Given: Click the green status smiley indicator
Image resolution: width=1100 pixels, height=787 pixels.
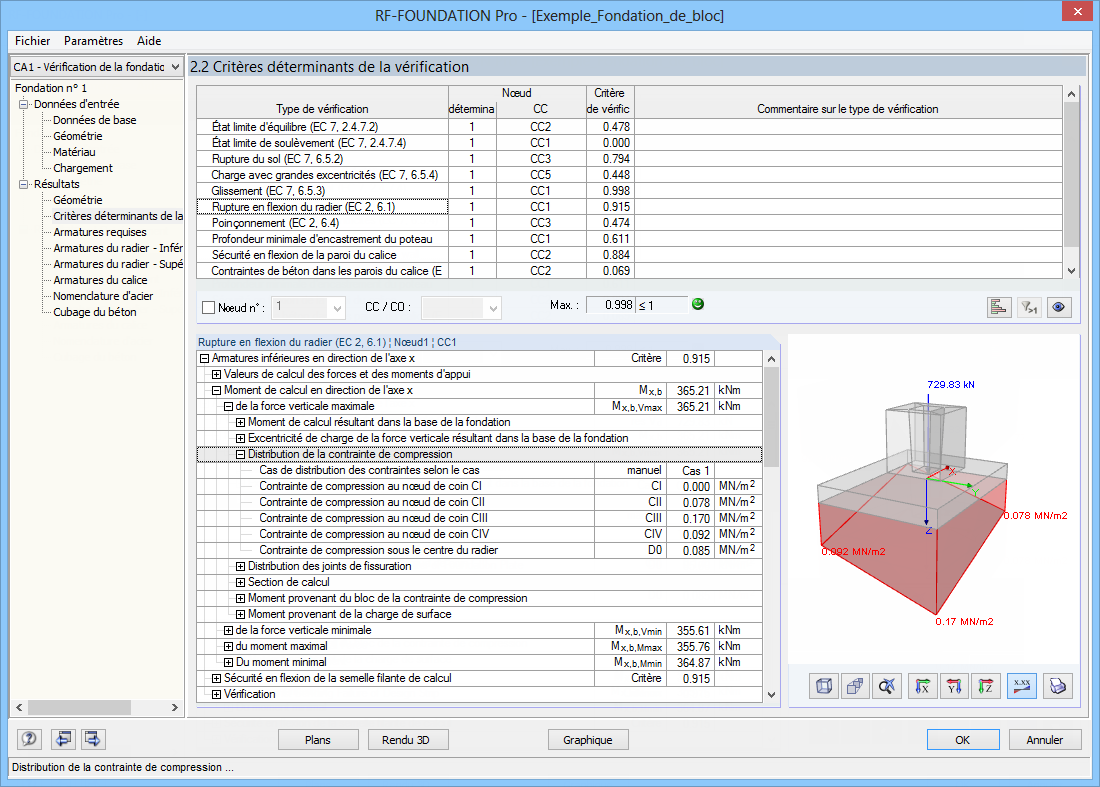Looking at the screenshot, I should pos(697,304).
